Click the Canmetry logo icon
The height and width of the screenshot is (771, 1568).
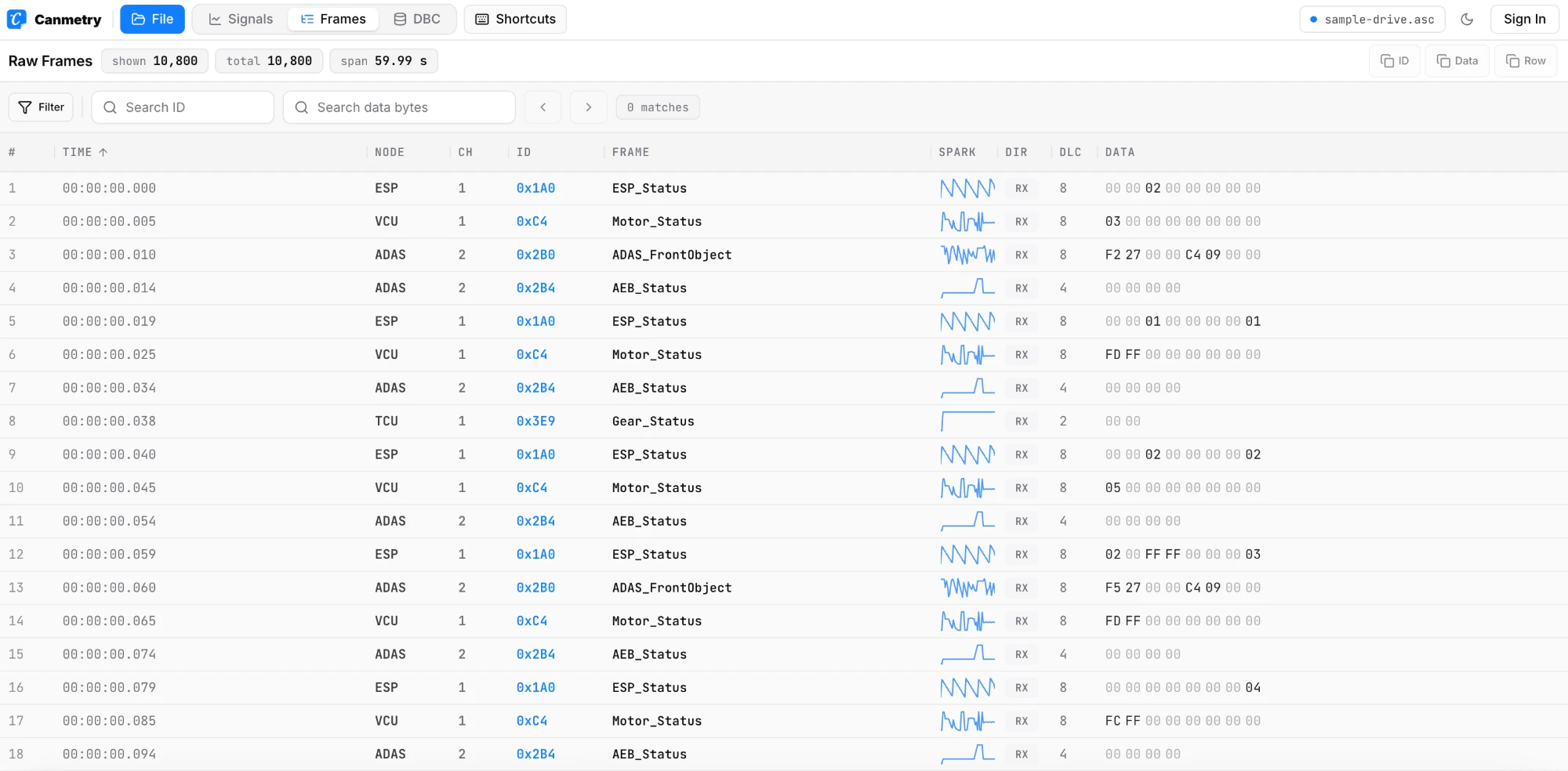tap(16, 19)
